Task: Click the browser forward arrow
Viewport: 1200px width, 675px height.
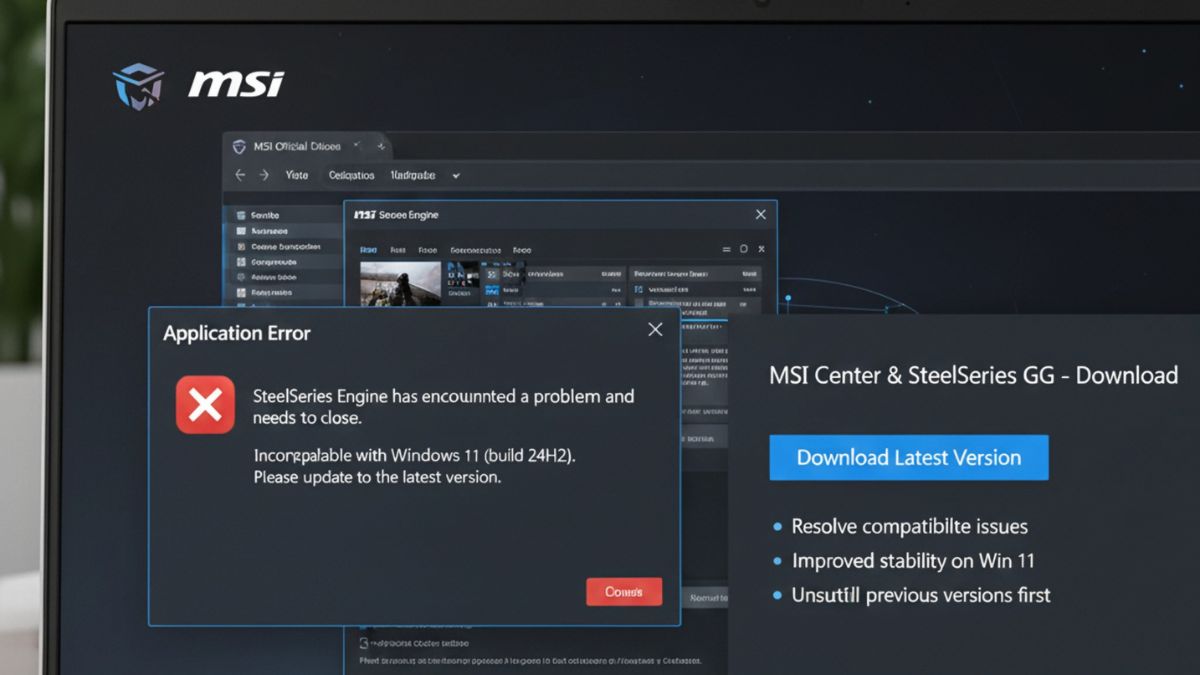Action: (x=264, y=174)
